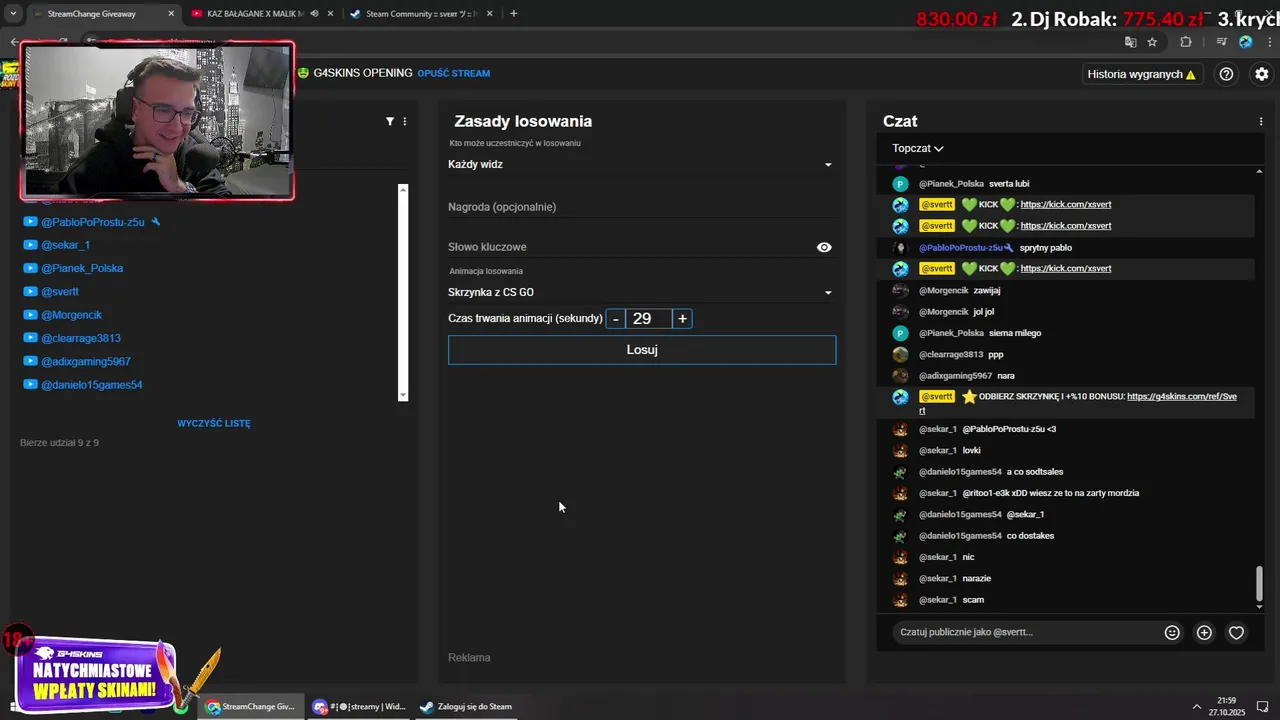1280x720 pixels.
Task: Open the participants list three-dot menu
Action: coord(405,121)
